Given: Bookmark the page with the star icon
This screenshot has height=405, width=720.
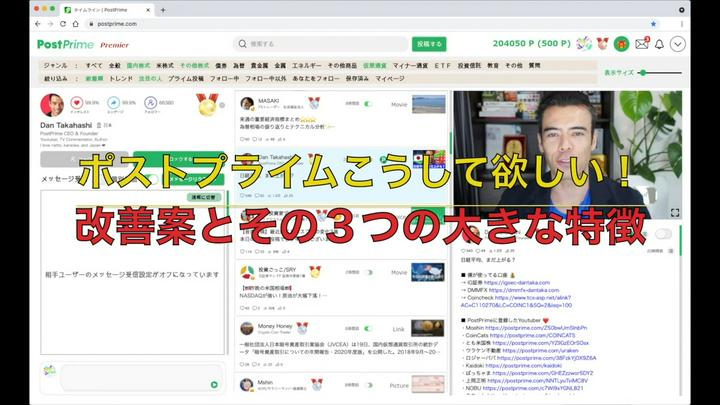Looking at the screenshot, I should tap(653, 24).
